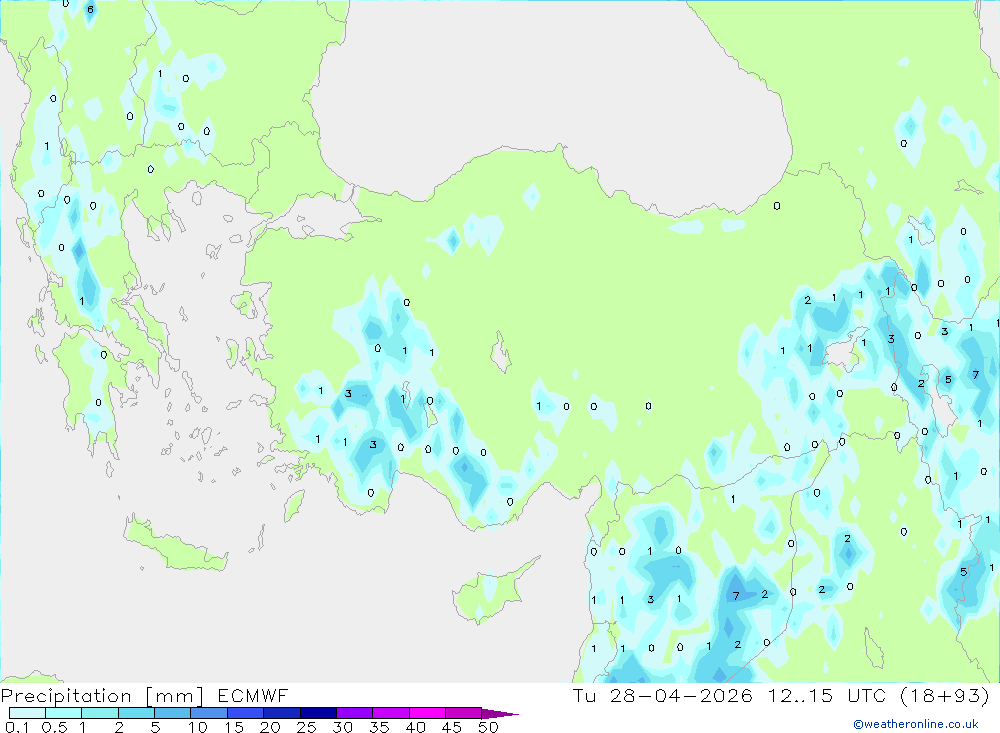Click the "(18+93)" forecast run text
This screenshot has width=1000, height=733.
pos(946,696)
